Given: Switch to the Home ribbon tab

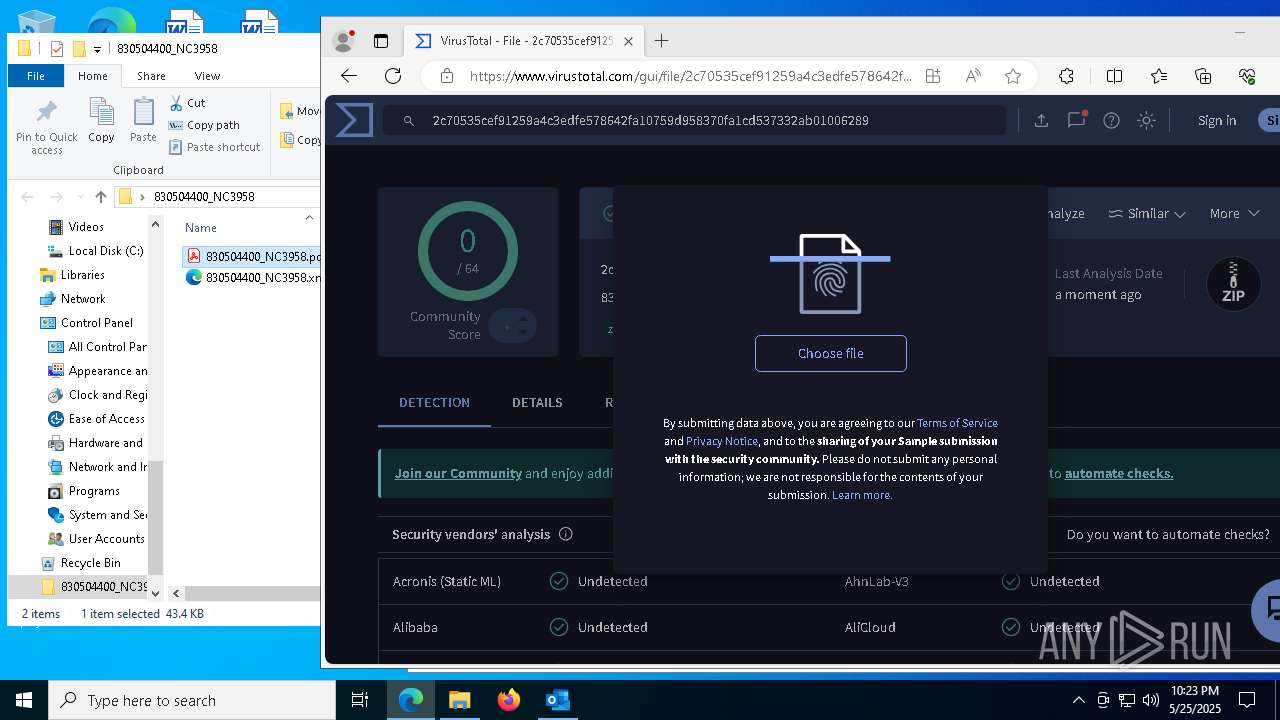Looking at the screenshot, I should 92,76.
